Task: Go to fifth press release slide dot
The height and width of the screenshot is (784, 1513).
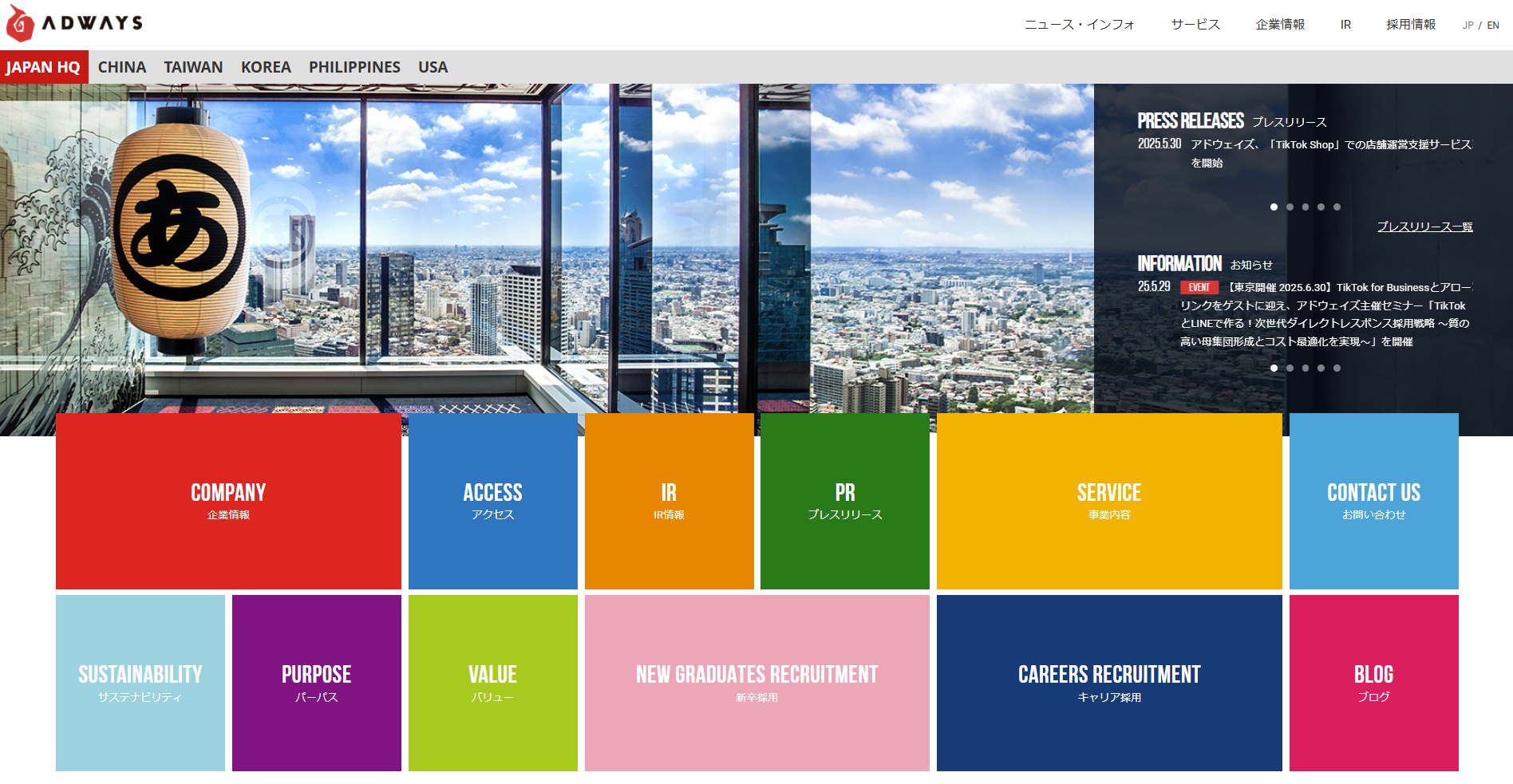Action: click(x=1337, y=207)
